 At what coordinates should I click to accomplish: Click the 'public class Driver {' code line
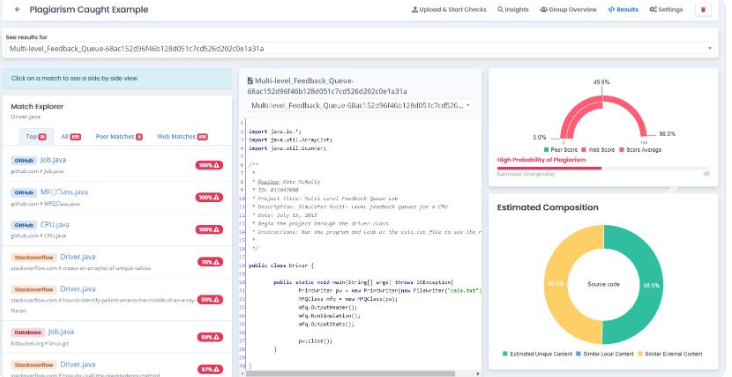[281, 265]
